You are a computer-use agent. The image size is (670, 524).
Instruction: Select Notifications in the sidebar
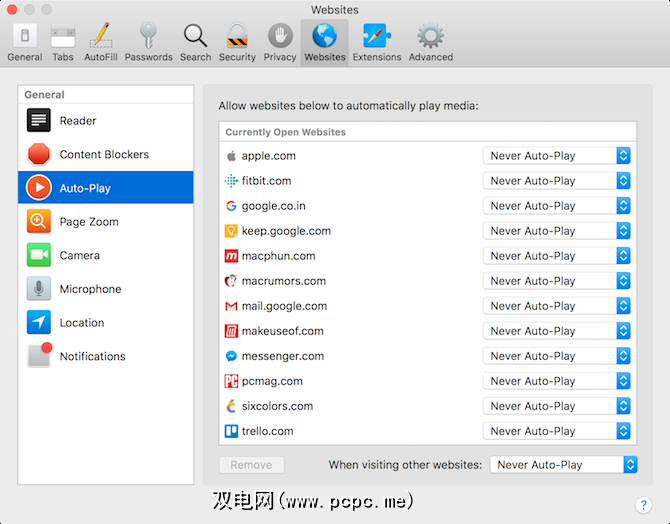coord(106,356)
